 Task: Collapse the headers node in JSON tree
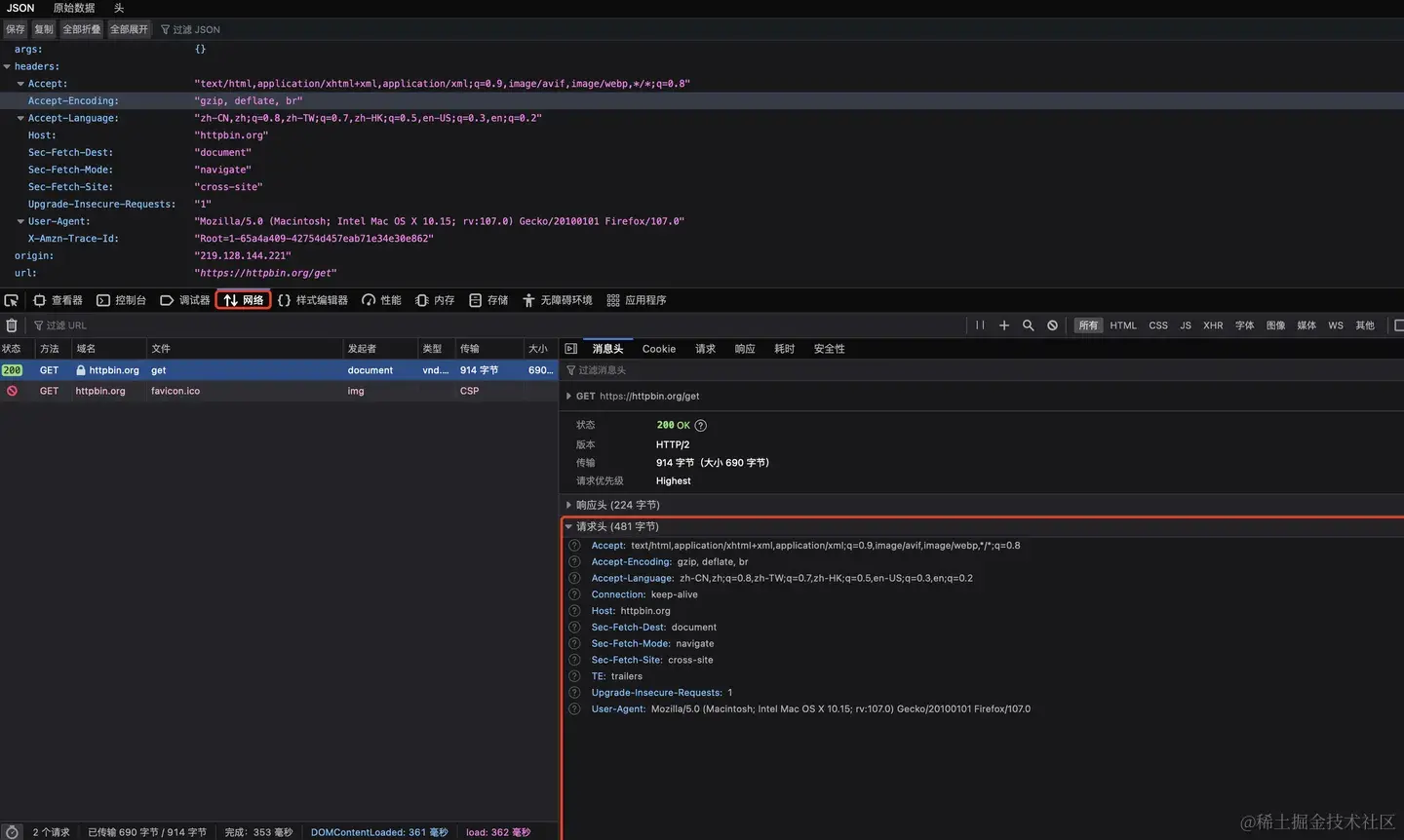pyautogui.click(x=7, y=67)
